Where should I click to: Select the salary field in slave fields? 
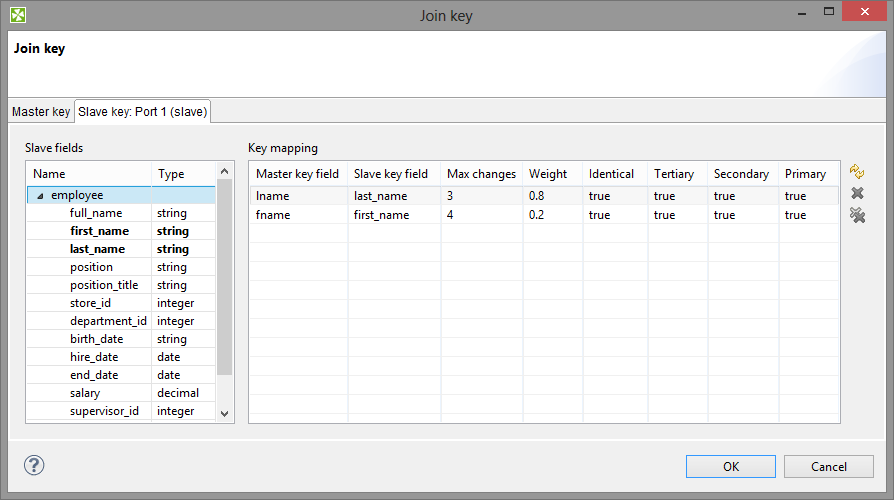click(x=85, y=393)
